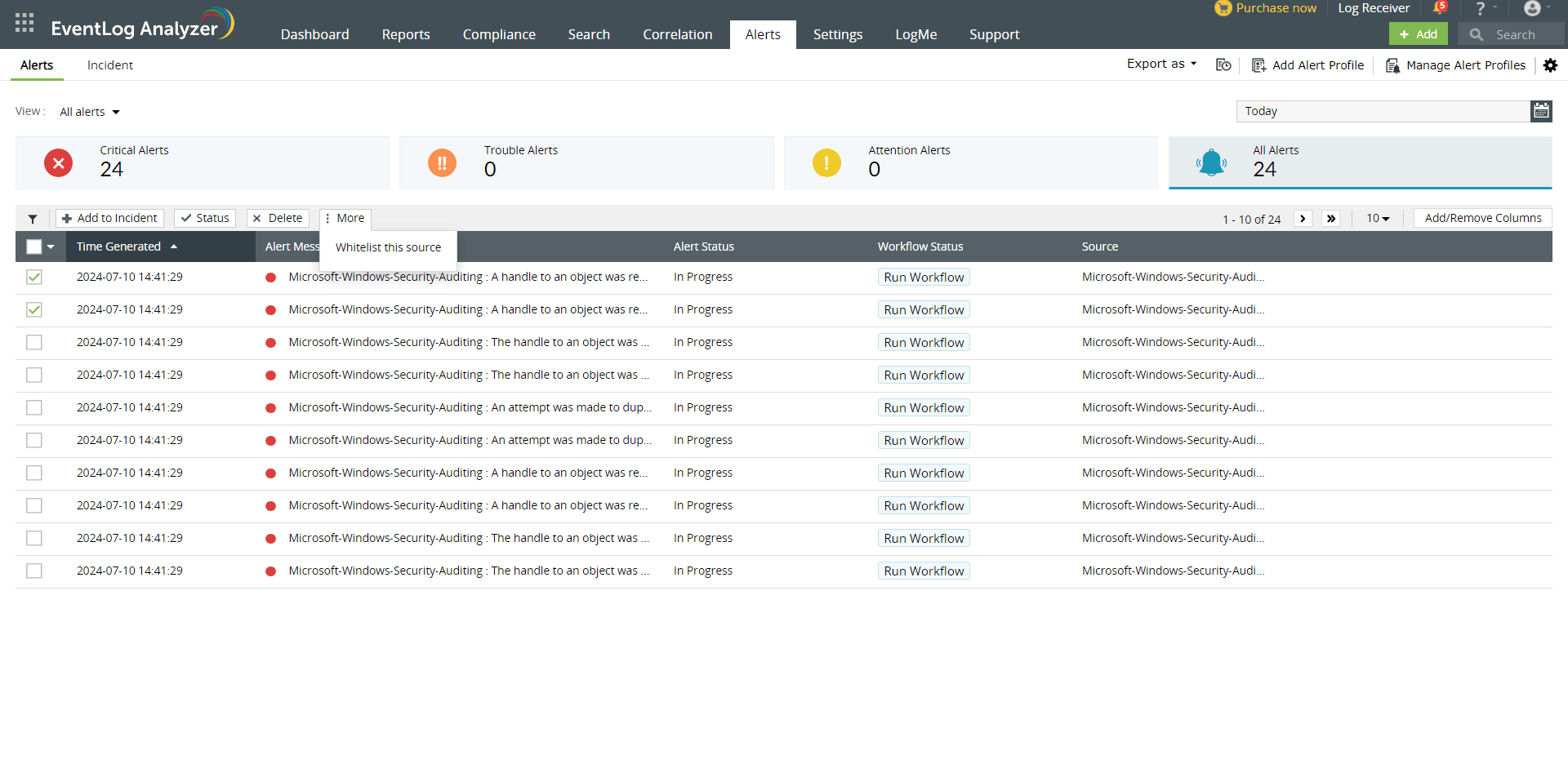Click the notification bell icon
Viewport: 1568px width, 782px height.
click(1439, 8)
